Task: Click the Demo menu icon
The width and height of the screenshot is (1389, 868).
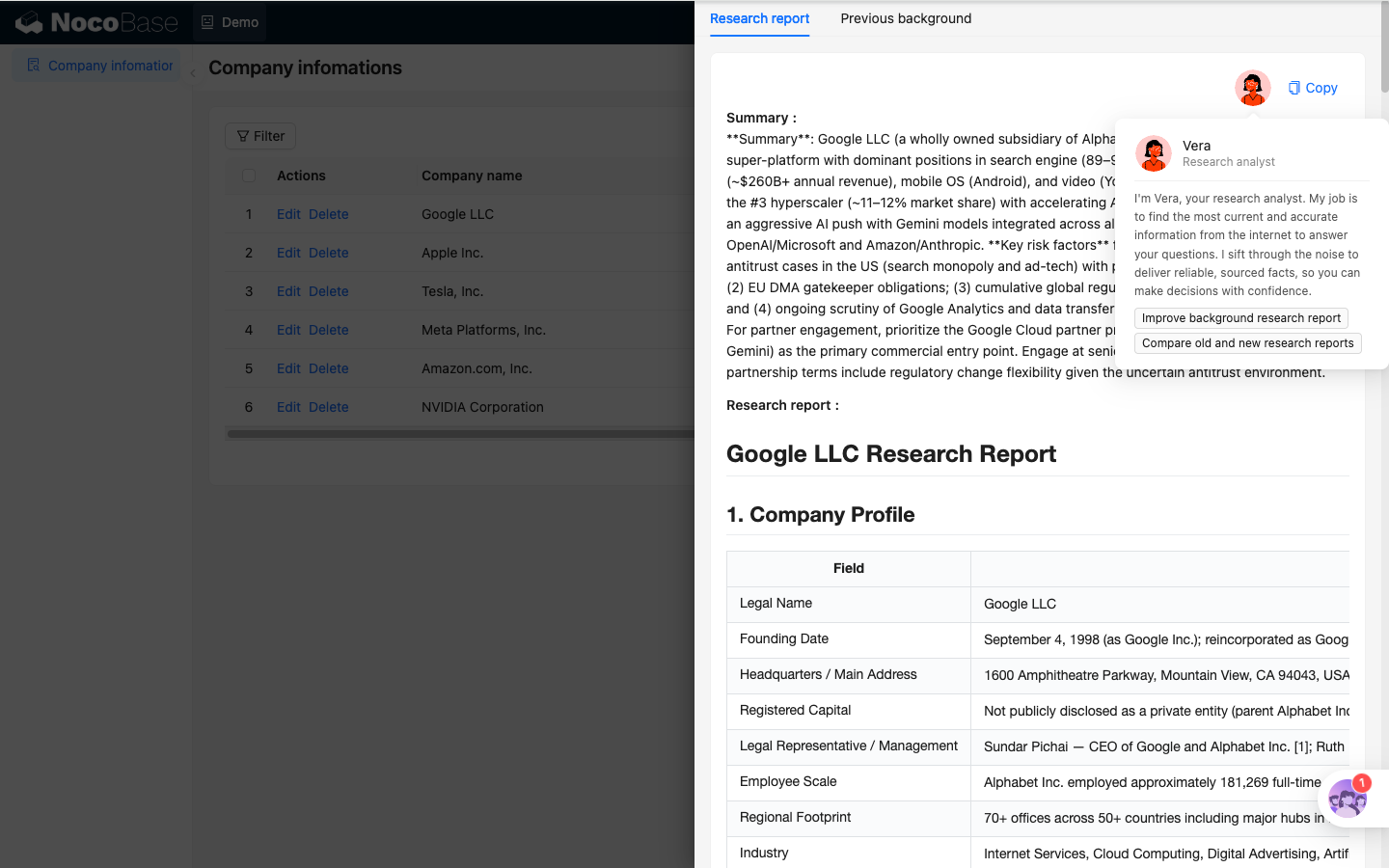Action: coord(207,22)
